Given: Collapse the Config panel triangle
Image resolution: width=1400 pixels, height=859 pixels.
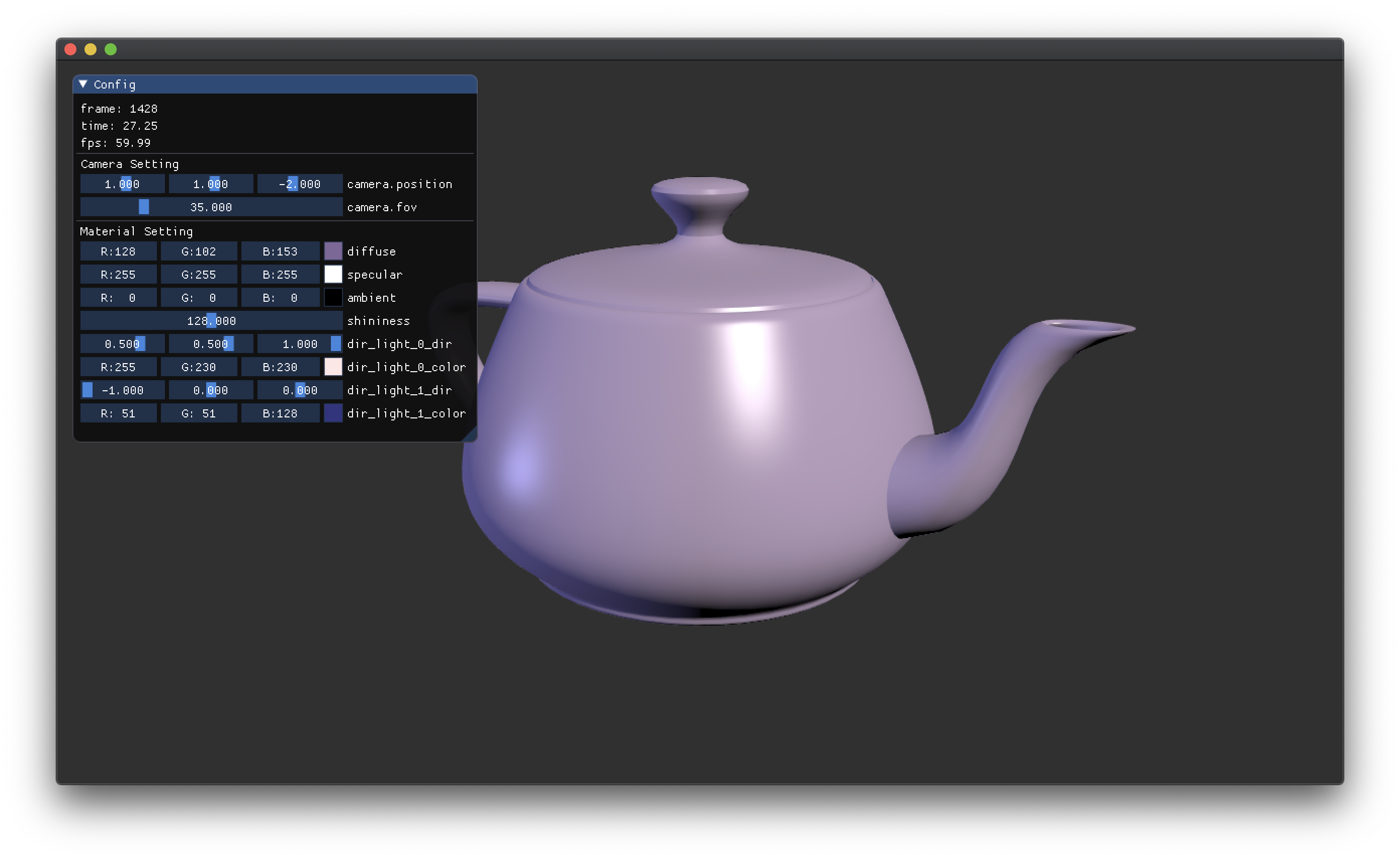Looking at the screenshot, I should pos(83,84).
